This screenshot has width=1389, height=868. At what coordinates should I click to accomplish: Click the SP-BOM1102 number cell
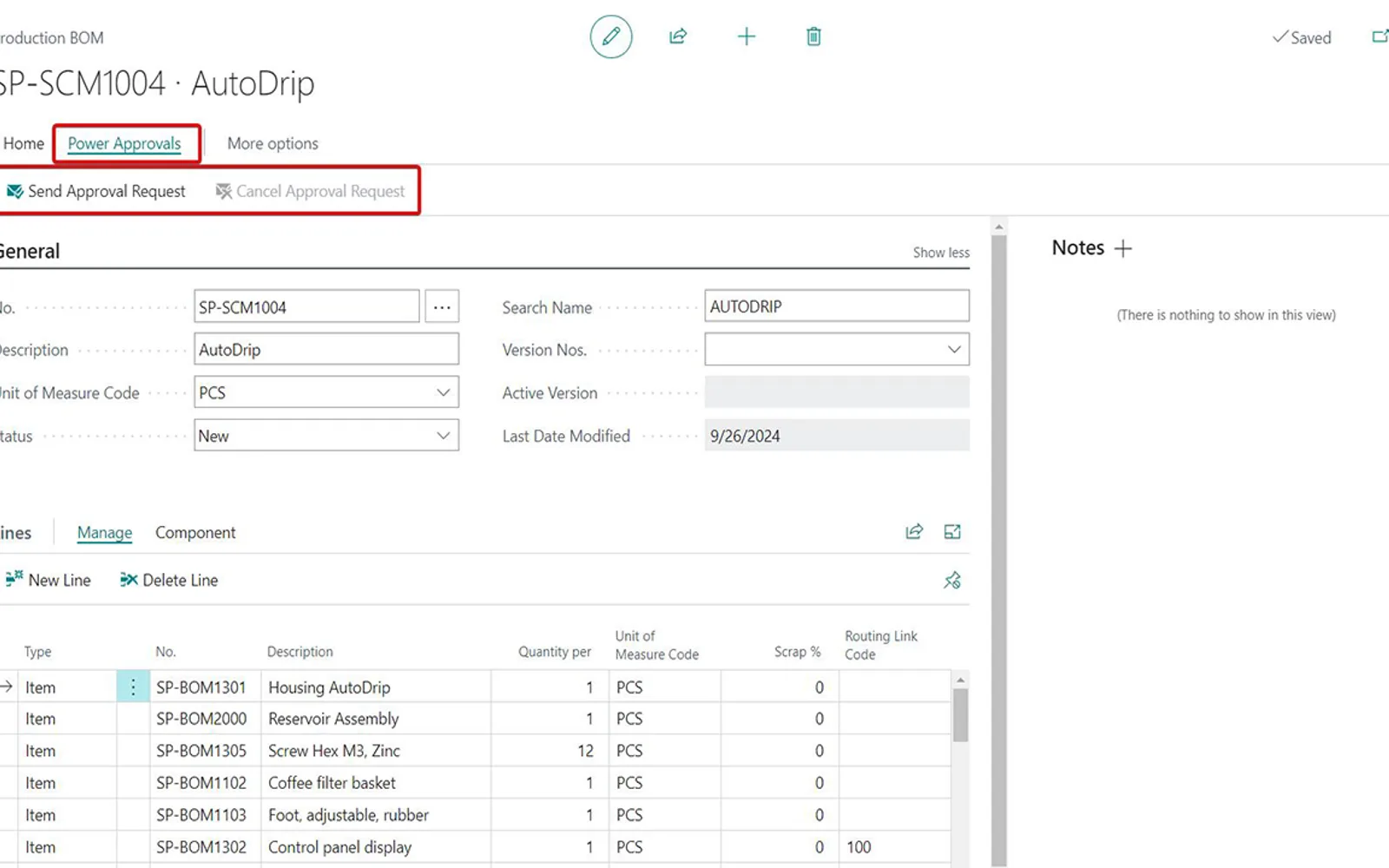point(201,783)
